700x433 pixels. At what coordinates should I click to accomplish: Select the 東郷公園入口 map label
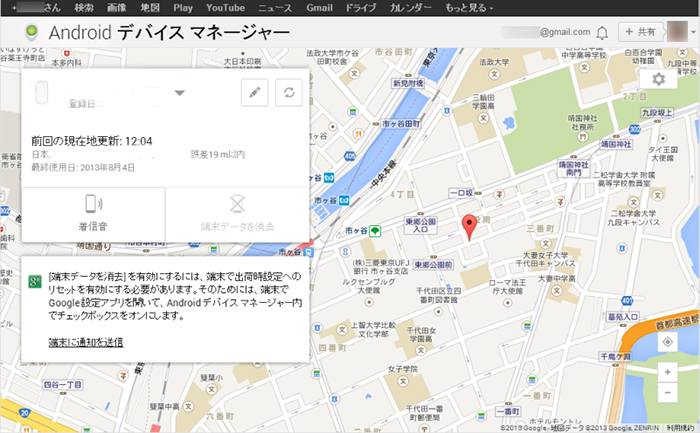[x=421, y=225]
